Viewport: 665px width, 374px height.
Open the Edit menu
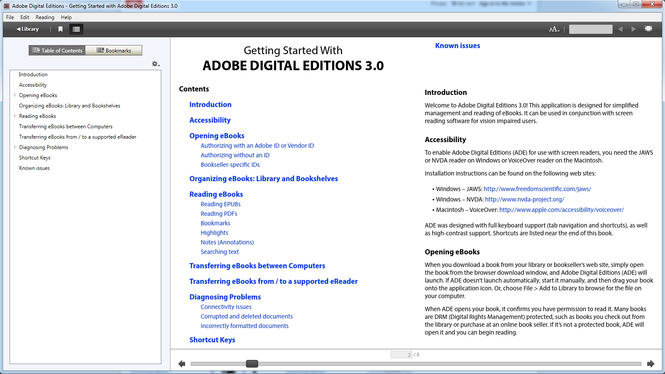(x=25, y=17)
